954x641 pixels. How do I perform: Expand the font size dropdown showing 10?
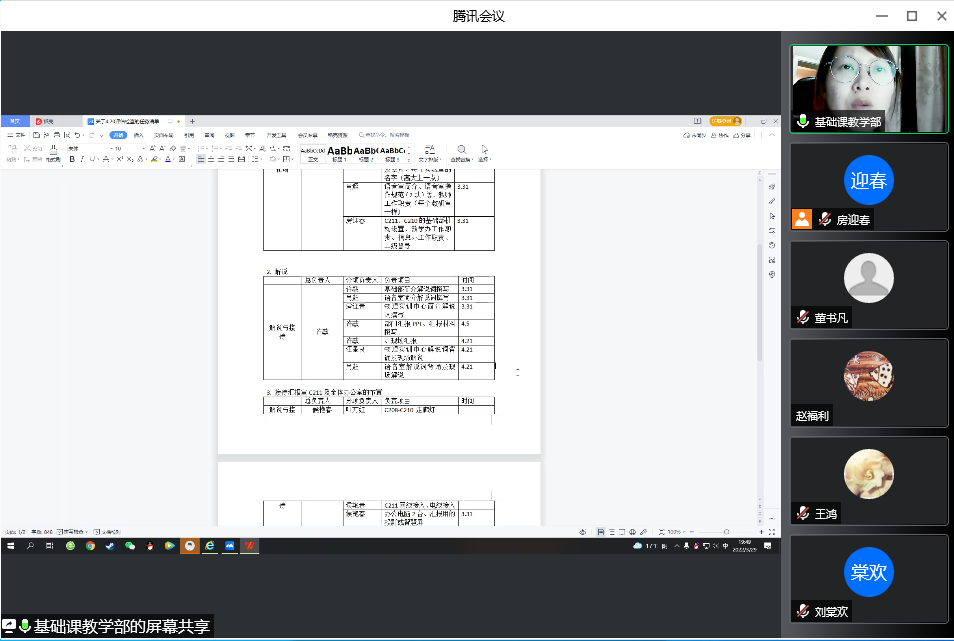[x=127, y=148]
